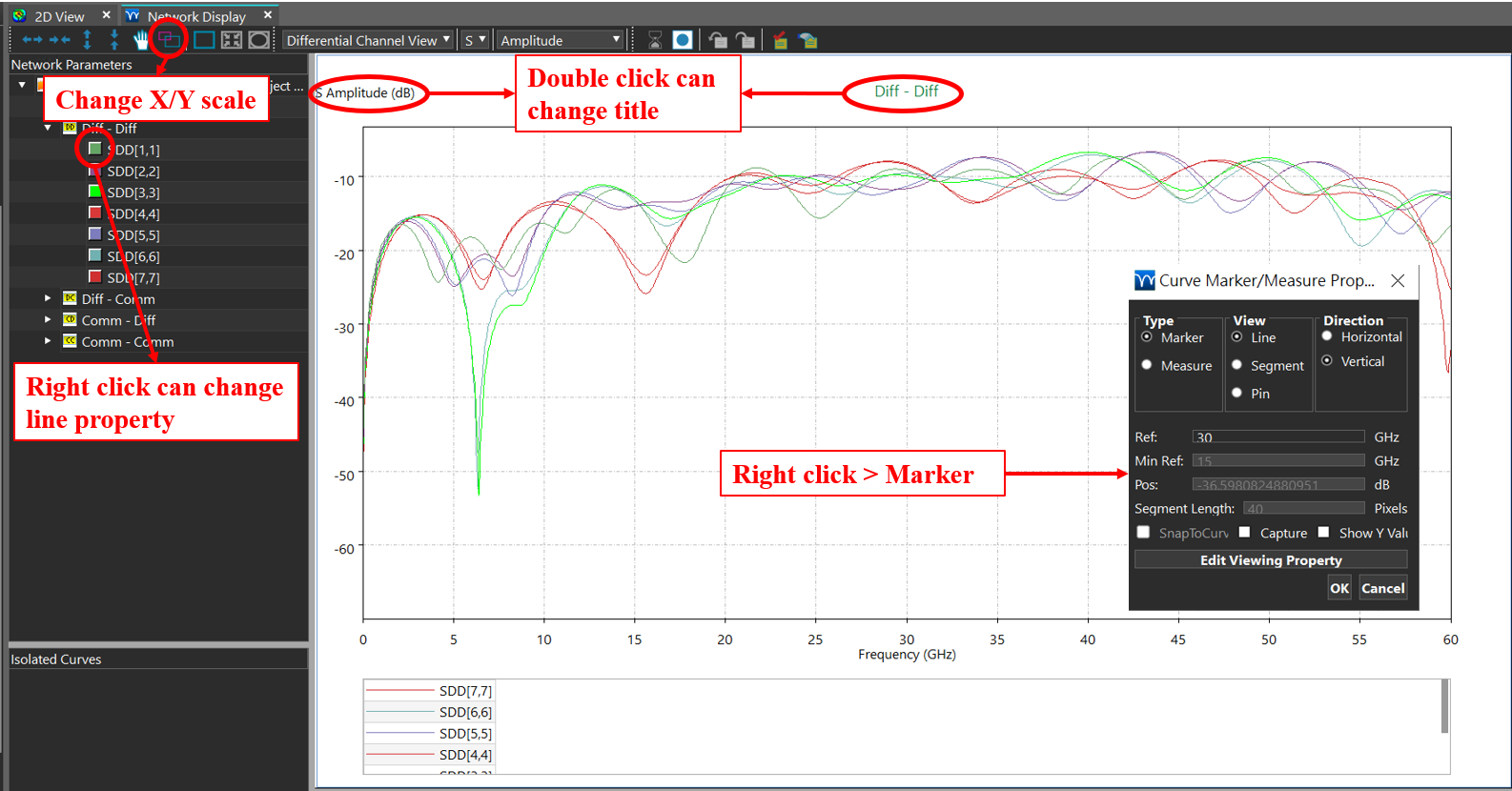Open the S parameter type dropdown
The width and height of the screenshot is (1512, 791).
475,40
